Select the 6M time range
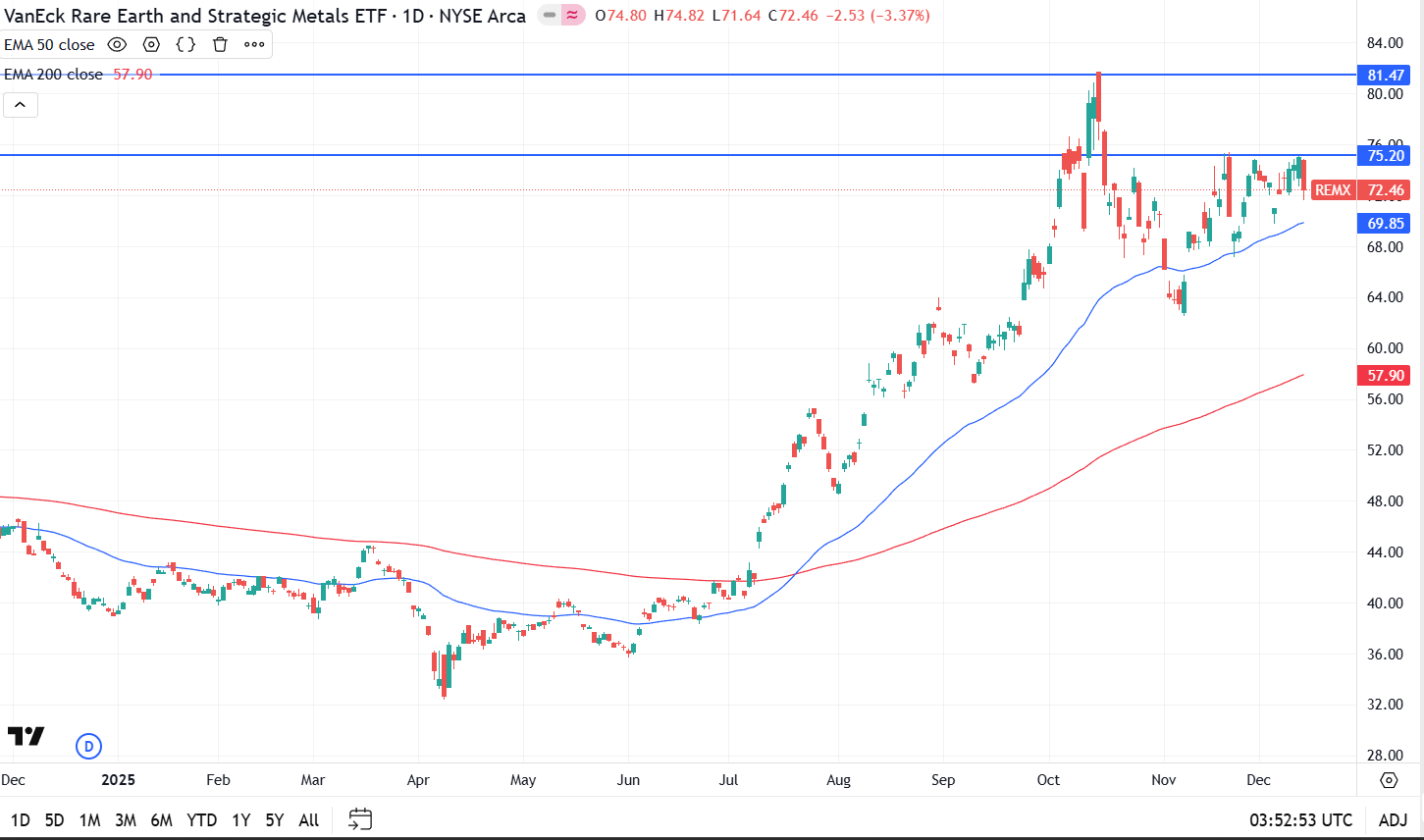 (x=161, y=819)
